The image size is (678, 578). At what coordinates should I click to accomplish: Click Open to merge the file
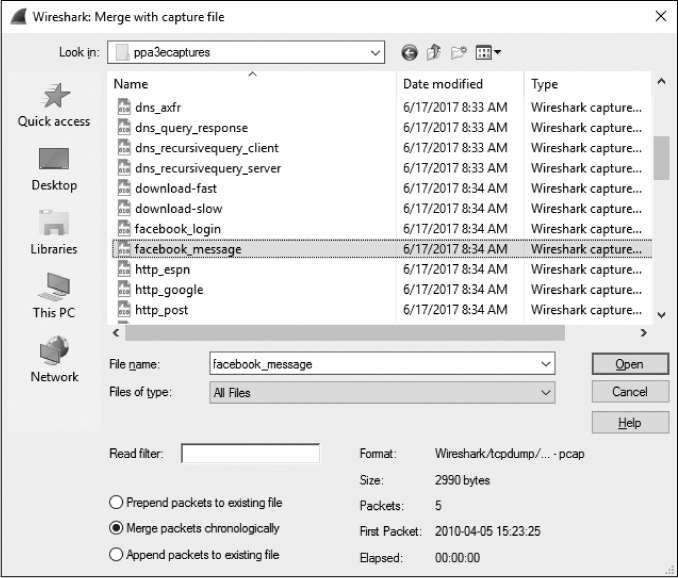click(x=630, y=364)
